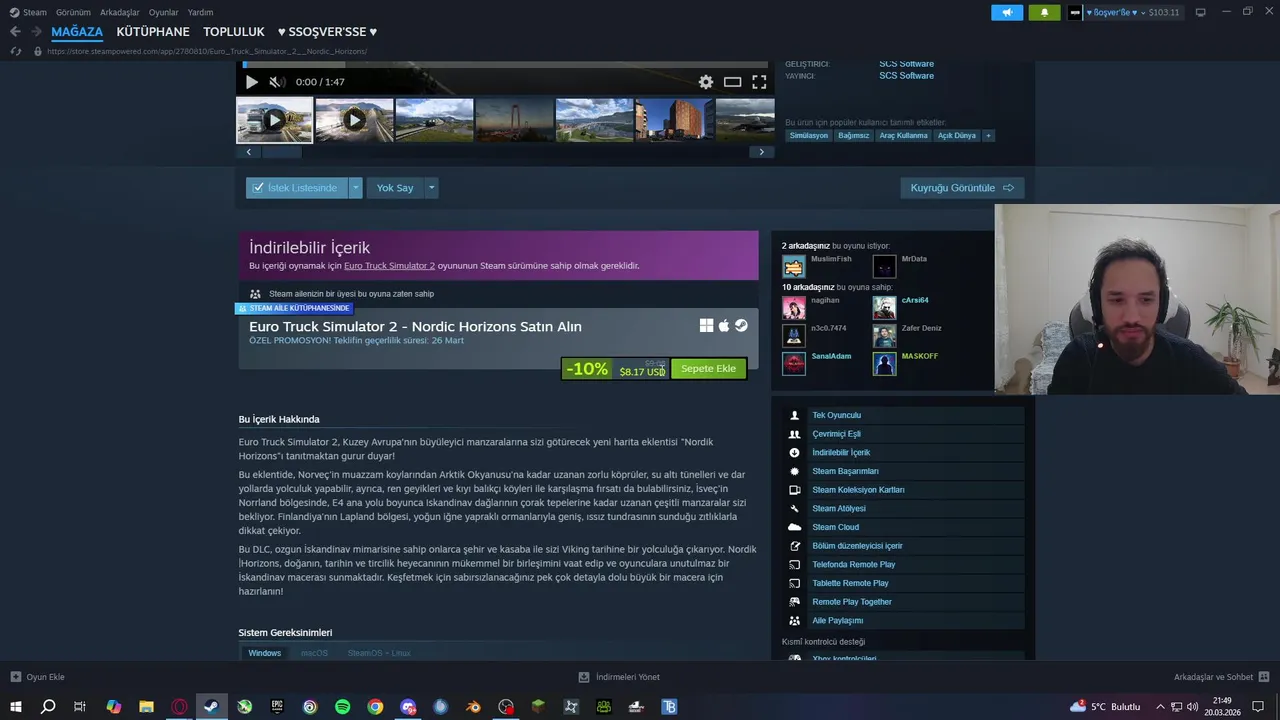Open the Tek Oyunculu feature link
1280x720 pixels.
(836, 415)
